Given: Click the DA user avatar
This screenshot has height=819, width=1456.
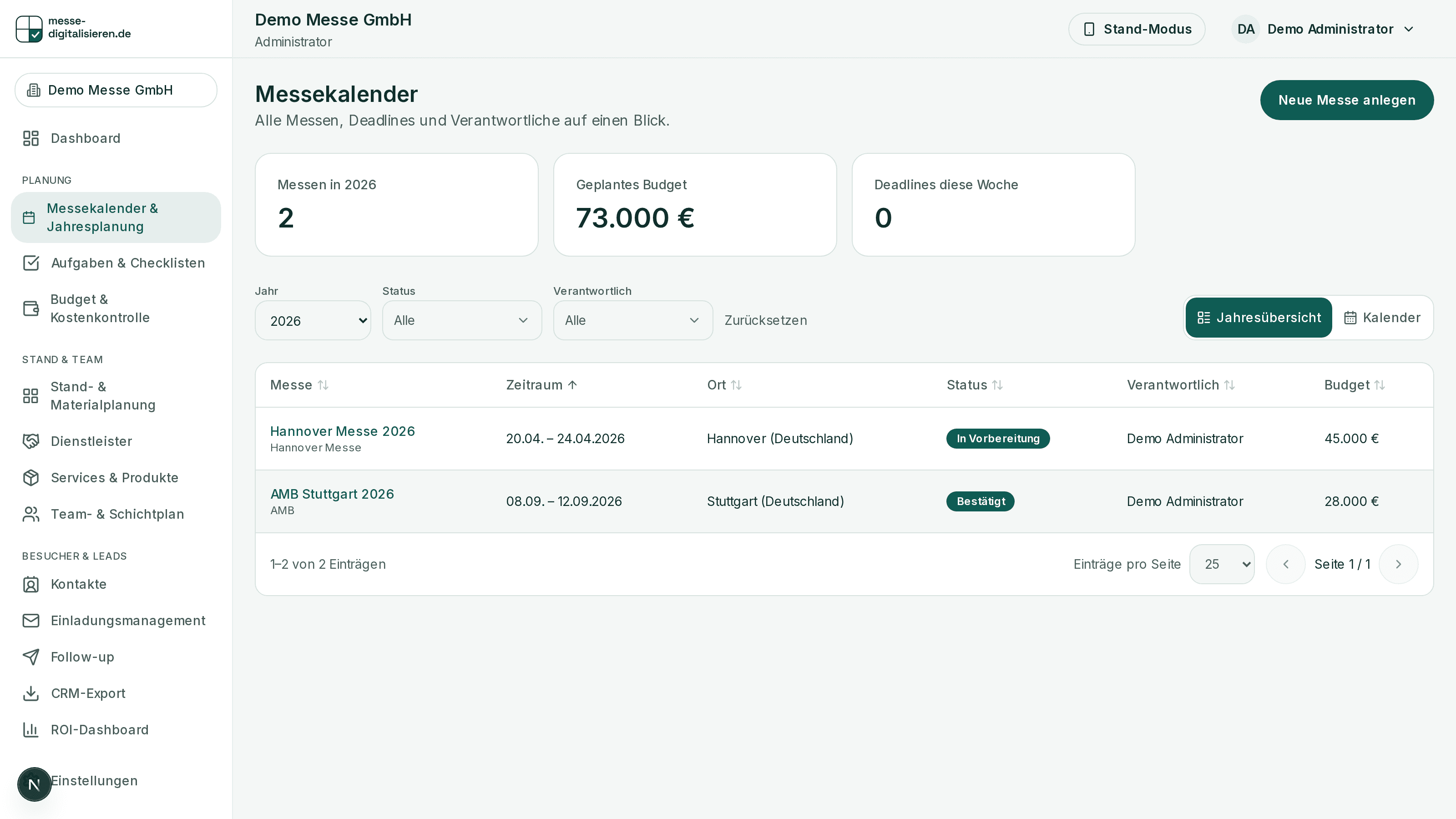Looking at the screenshot, I should pos(1246,29).
